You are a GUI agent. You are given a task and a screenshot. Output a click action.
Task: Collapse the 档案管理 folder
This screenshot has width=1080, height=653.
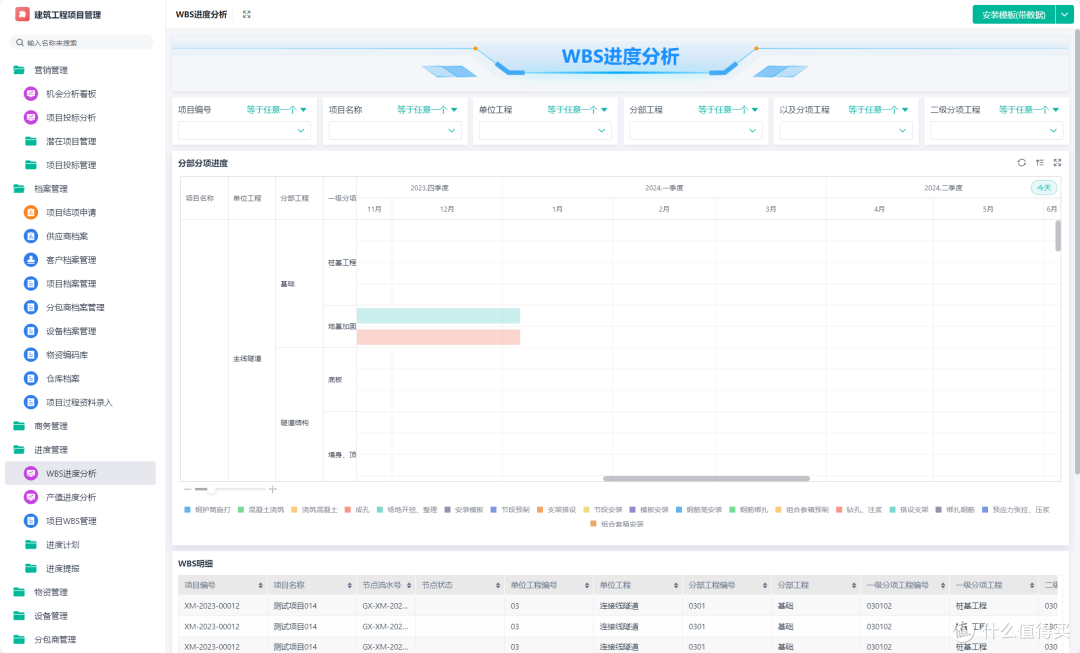[43, 189]
